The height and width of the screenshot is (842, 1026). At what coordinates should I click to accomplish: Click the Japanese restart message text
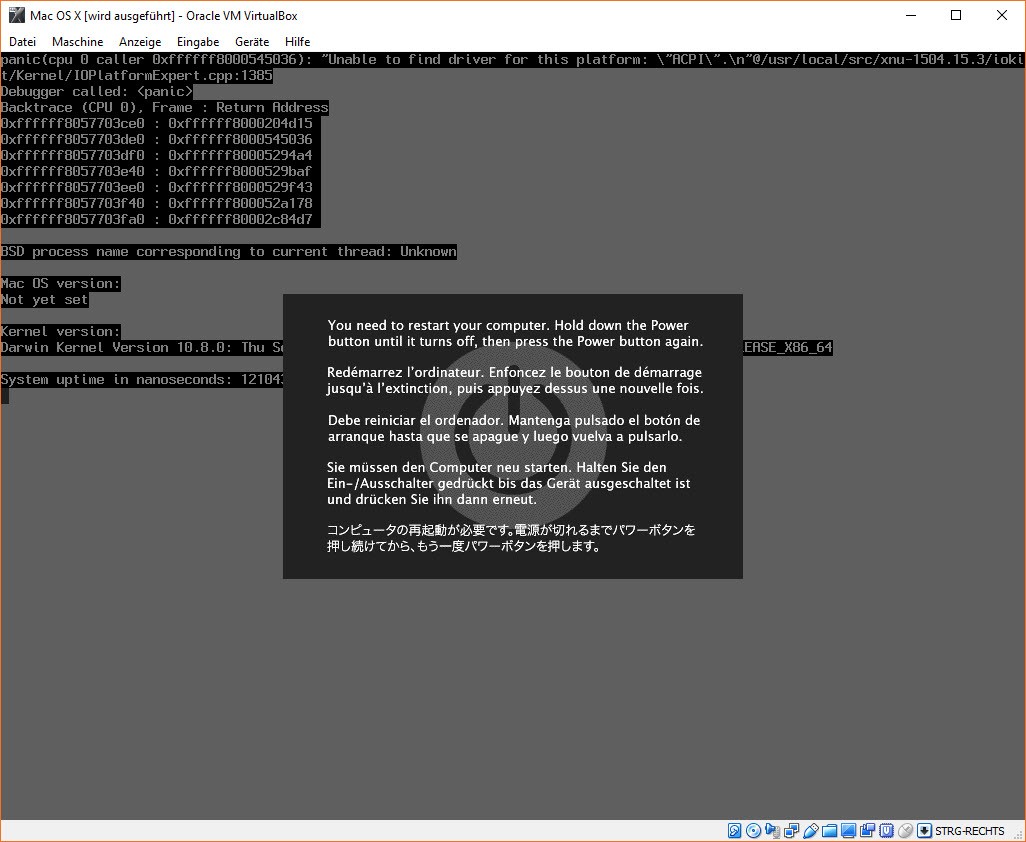[x=511, y=538]
